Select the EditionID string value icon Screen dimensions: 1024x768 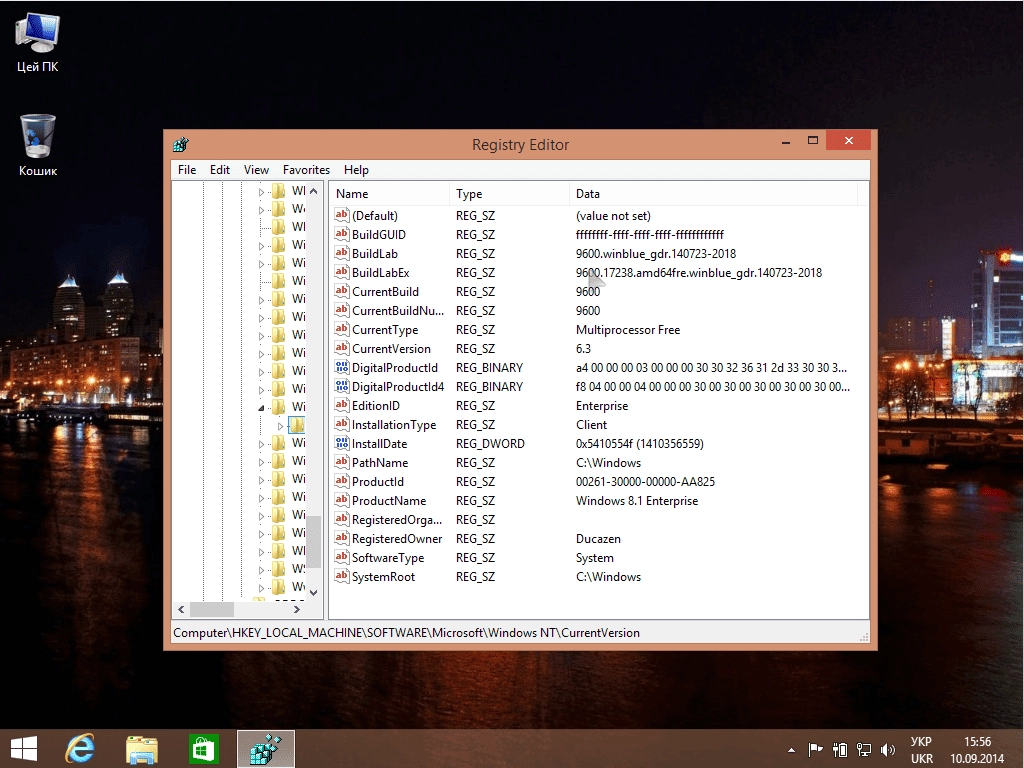[x=342, y=405]
